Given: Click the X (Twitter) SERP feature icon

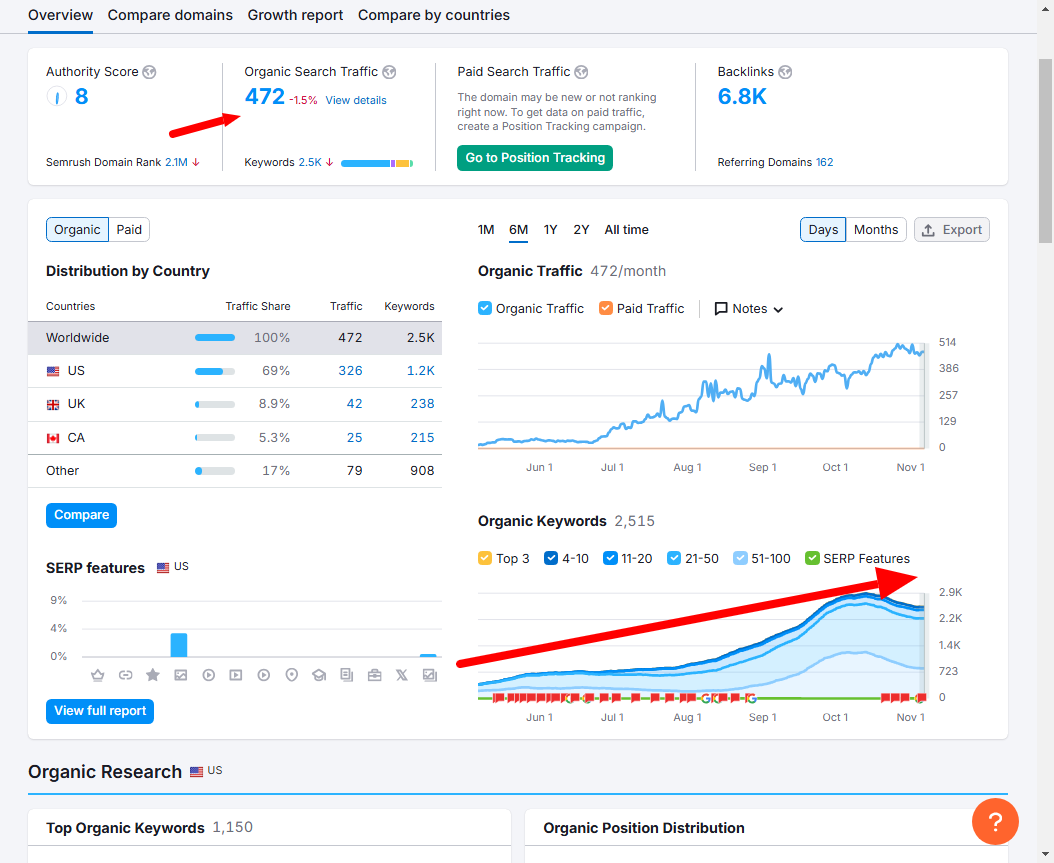Looking at the screenshot, I should 402,675.
